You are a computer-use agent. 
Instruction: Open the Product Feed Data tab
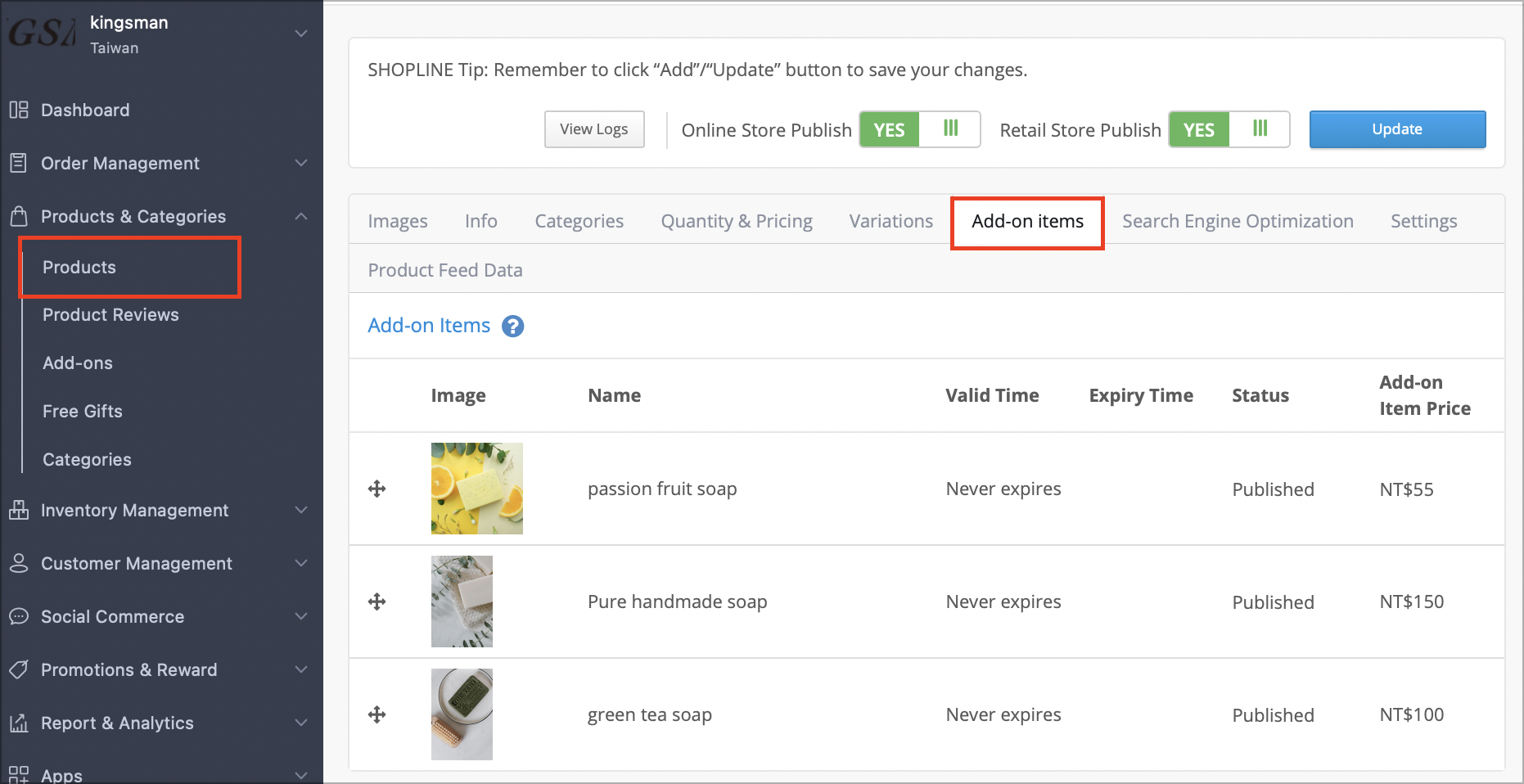(445, 270)
